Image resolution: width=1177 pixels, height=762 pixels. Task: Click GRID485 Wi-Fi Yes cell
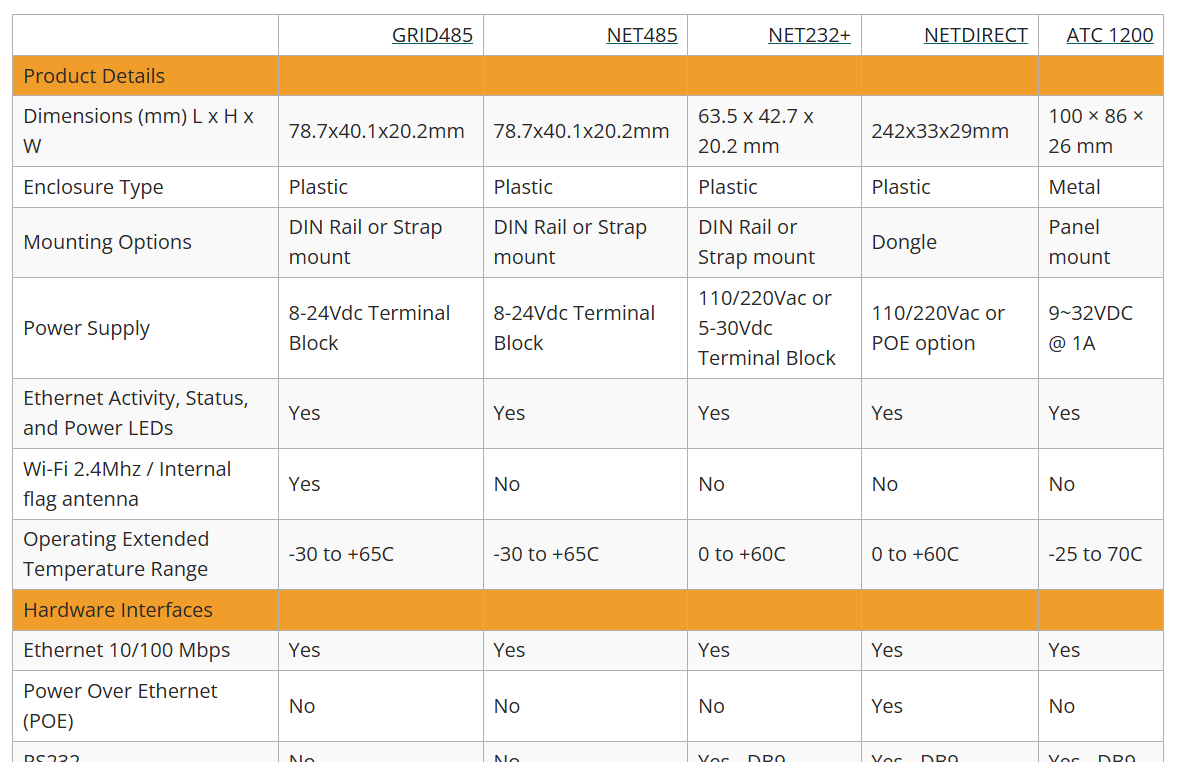coord(381,483)
